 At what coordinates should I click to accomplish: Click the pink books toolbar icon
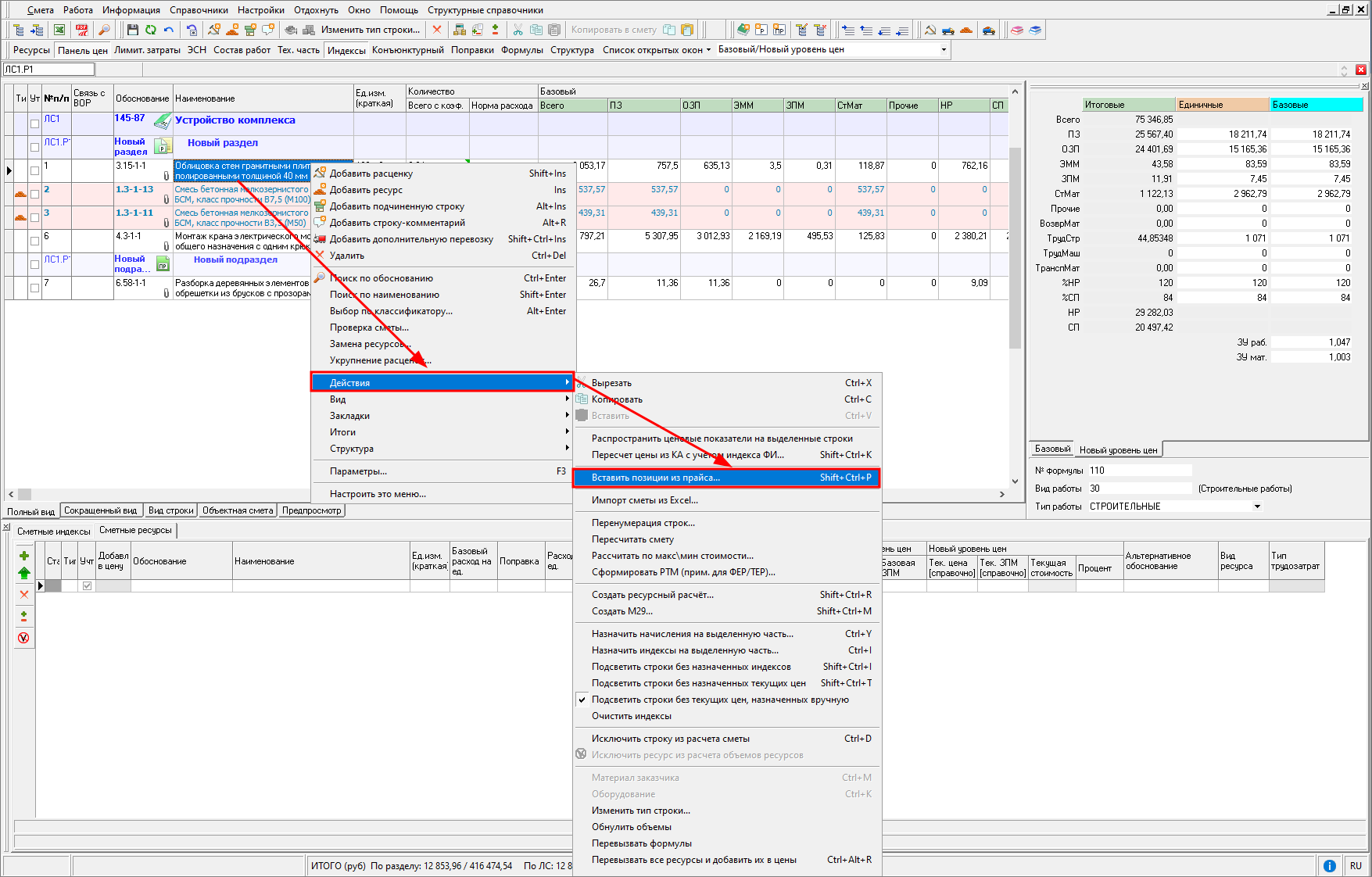(x=1017, y=30)
